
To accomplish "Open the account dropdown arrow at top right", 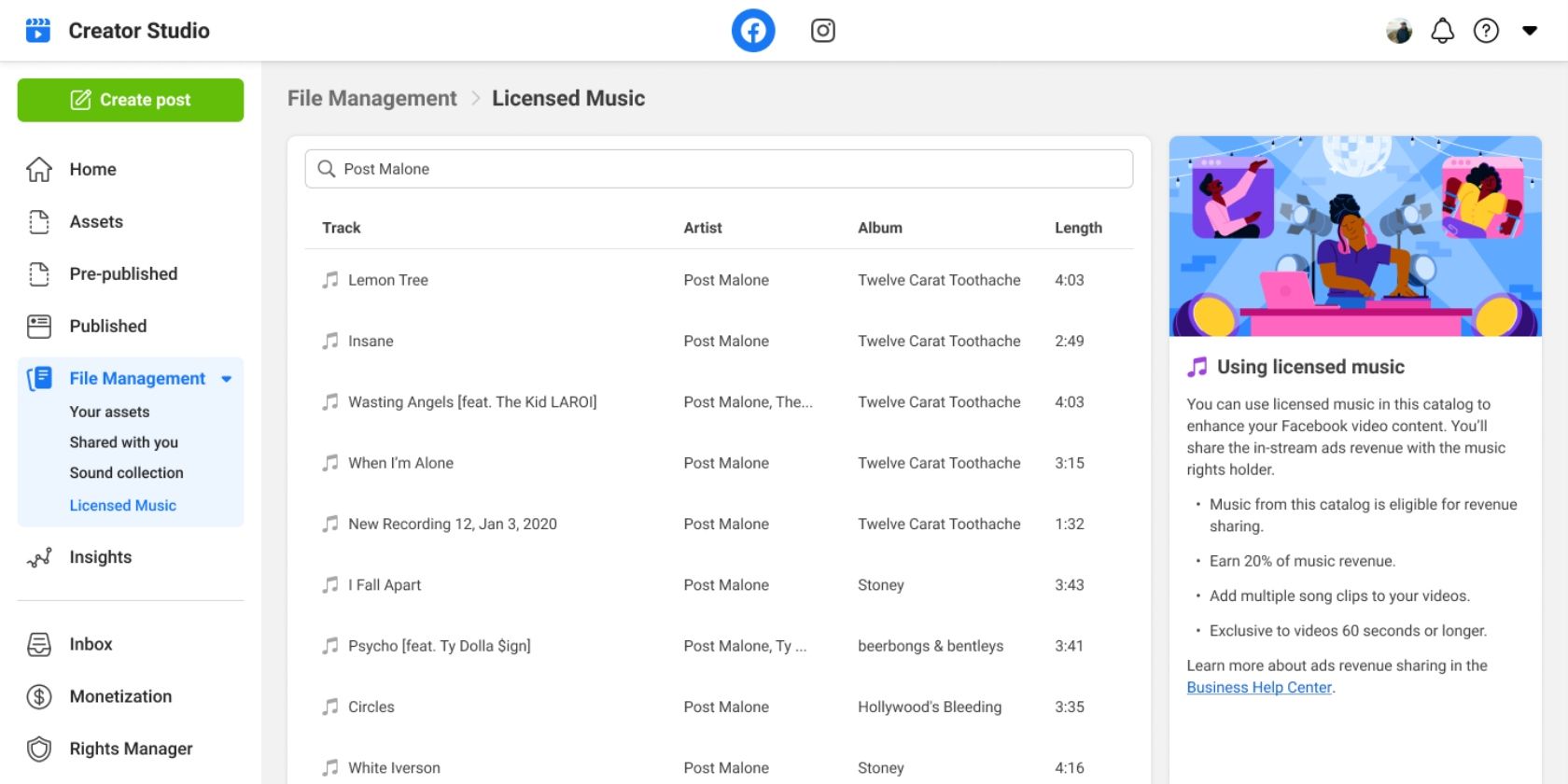I will [1529, 31].
